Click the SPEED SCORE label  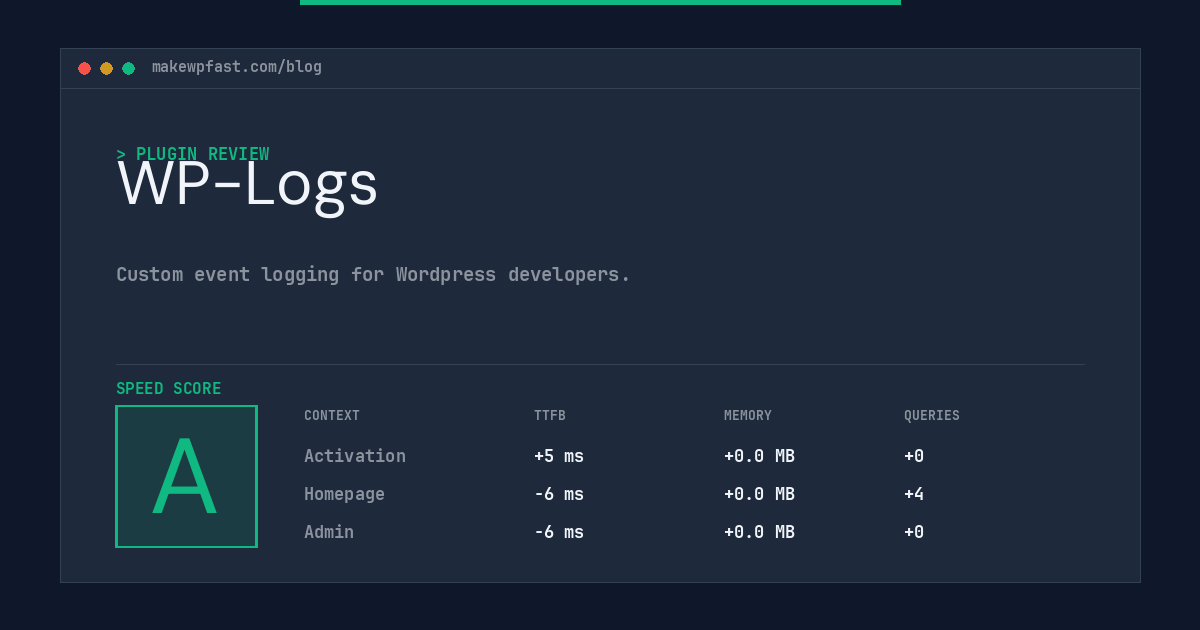[169, 389]
